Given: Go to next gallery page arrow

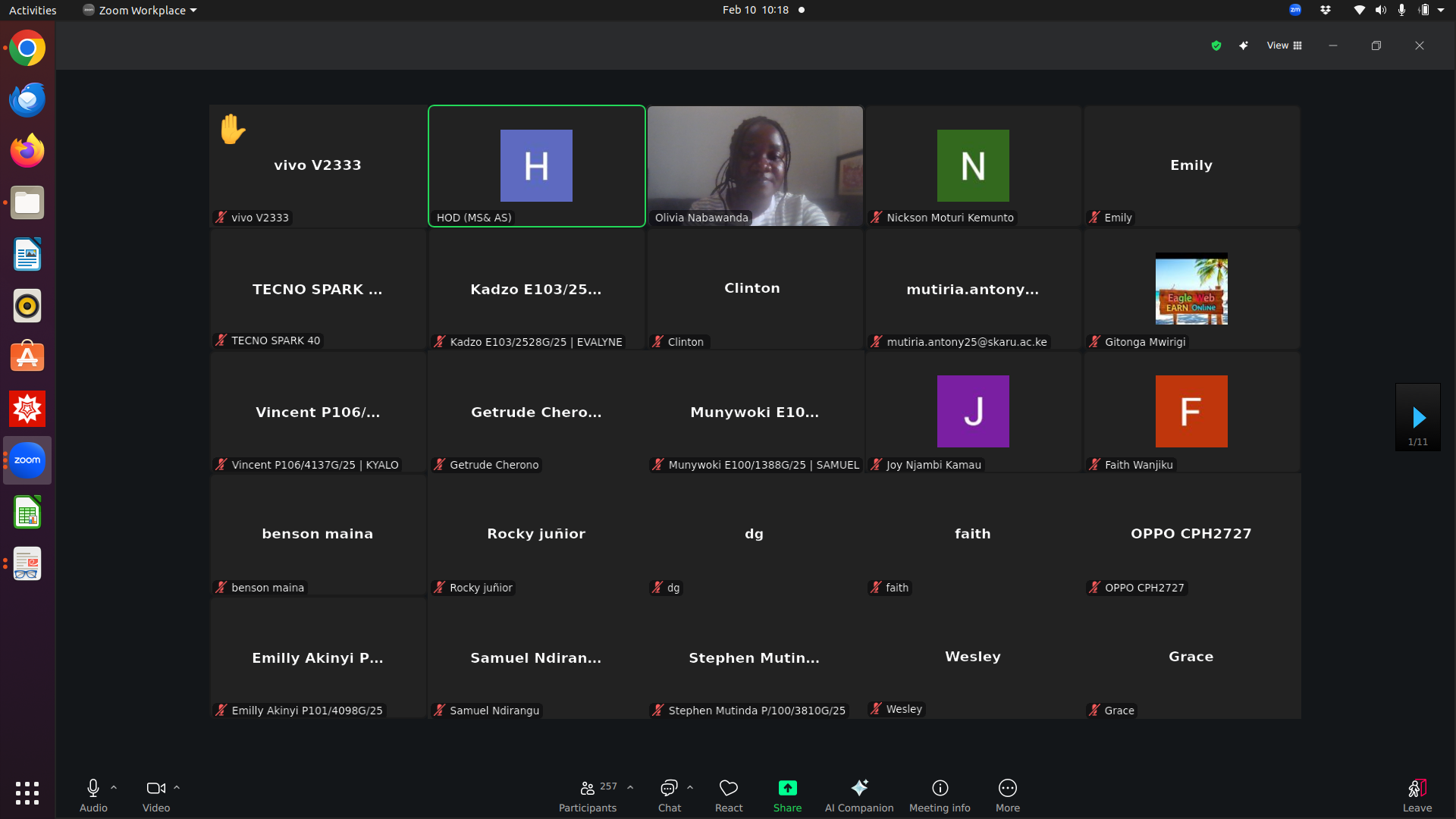Looking at the screenshot, I should (x=1418, y=417).
